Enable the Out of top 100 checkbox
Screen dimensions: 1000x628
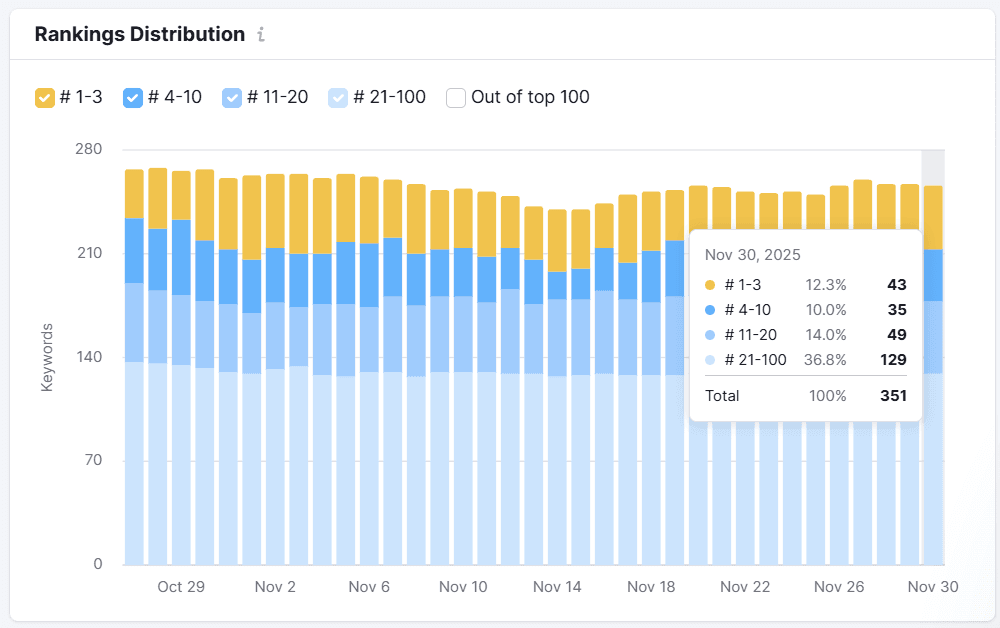(x=456, y=98)
